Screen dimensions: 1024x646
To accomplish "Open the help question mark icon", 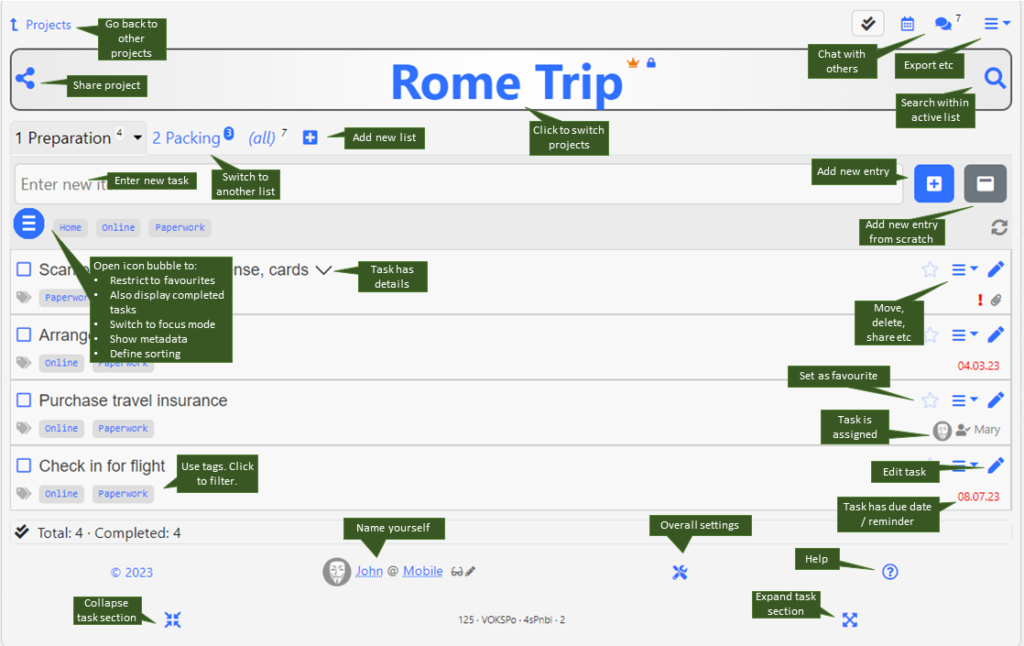I will [890, 572].
